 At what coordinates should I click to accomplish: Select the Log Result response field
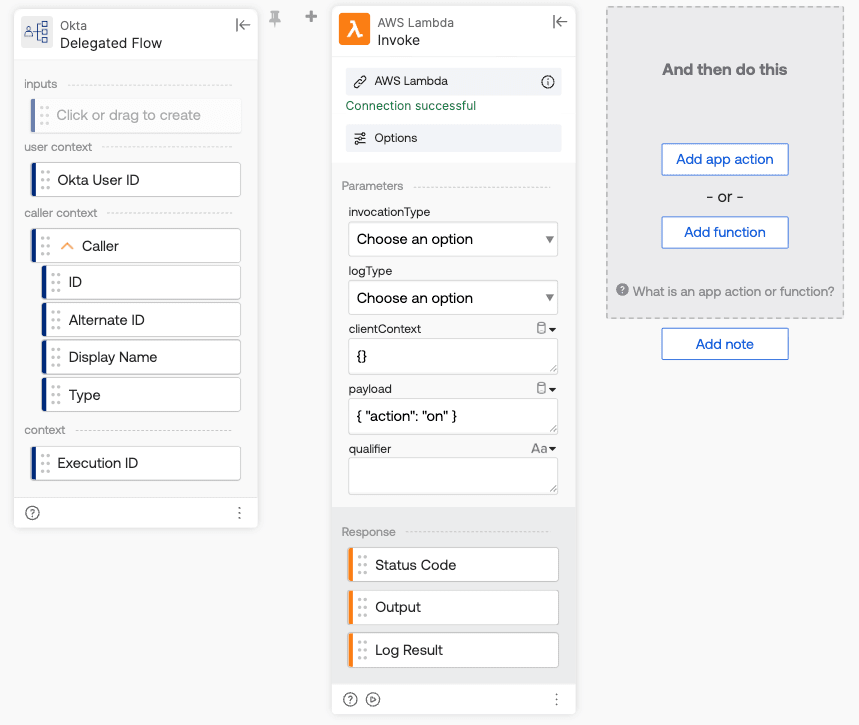[x=453, y=650]
